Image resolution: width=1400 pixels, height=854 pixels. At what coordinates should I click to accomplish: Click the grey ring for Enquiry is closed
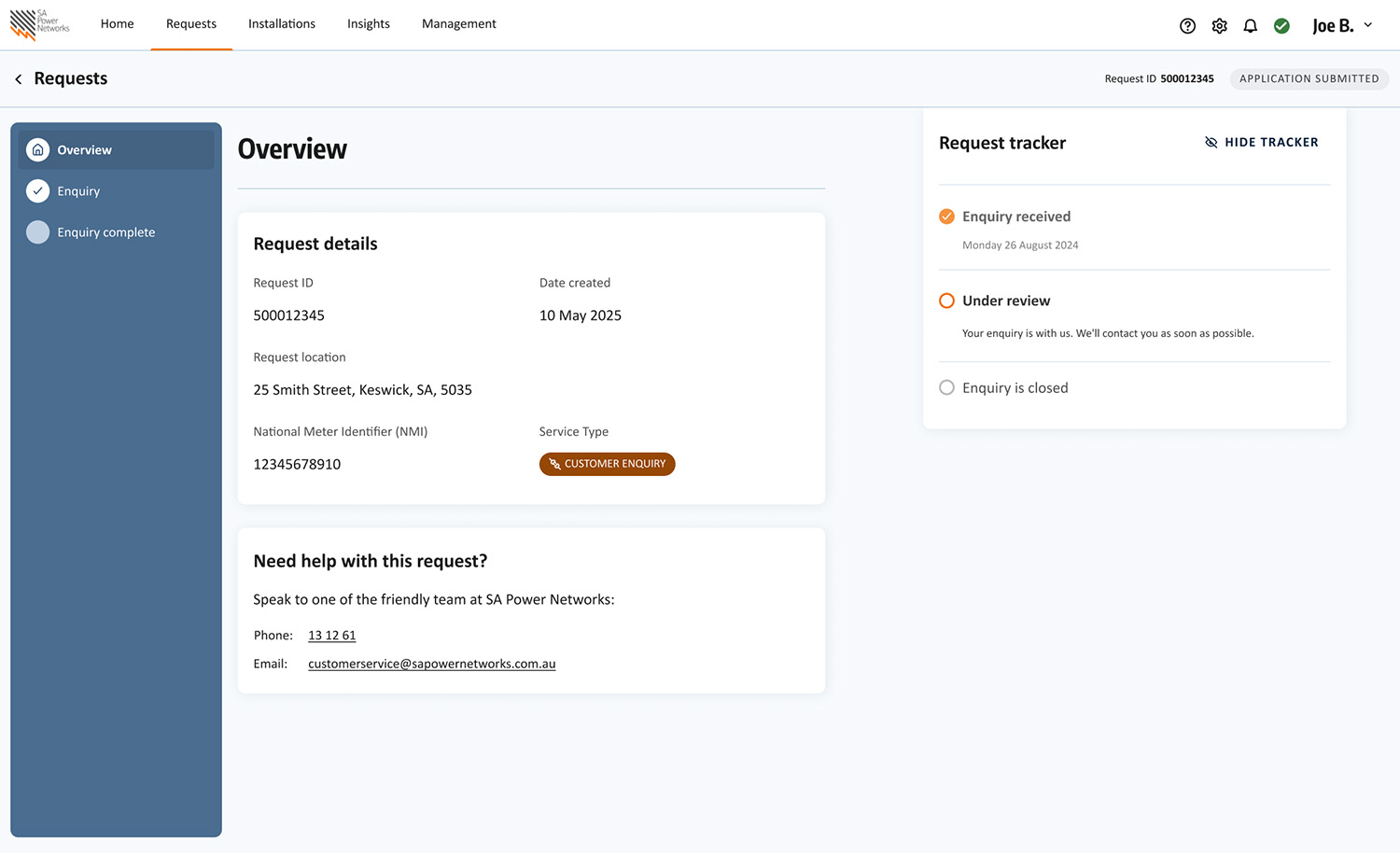[946, 387]
